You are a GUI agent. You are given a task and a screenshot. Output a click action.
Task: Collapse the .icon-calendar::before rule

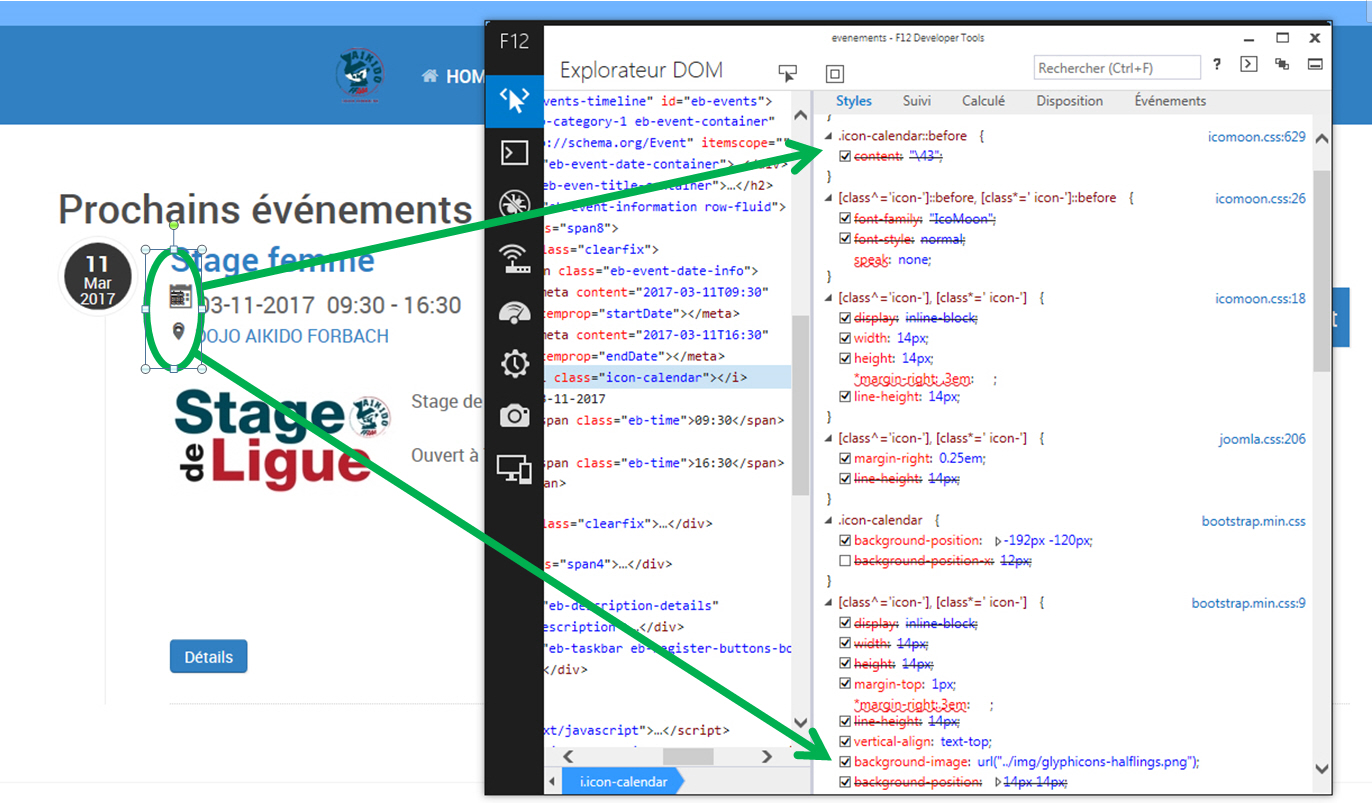[828, 136]
